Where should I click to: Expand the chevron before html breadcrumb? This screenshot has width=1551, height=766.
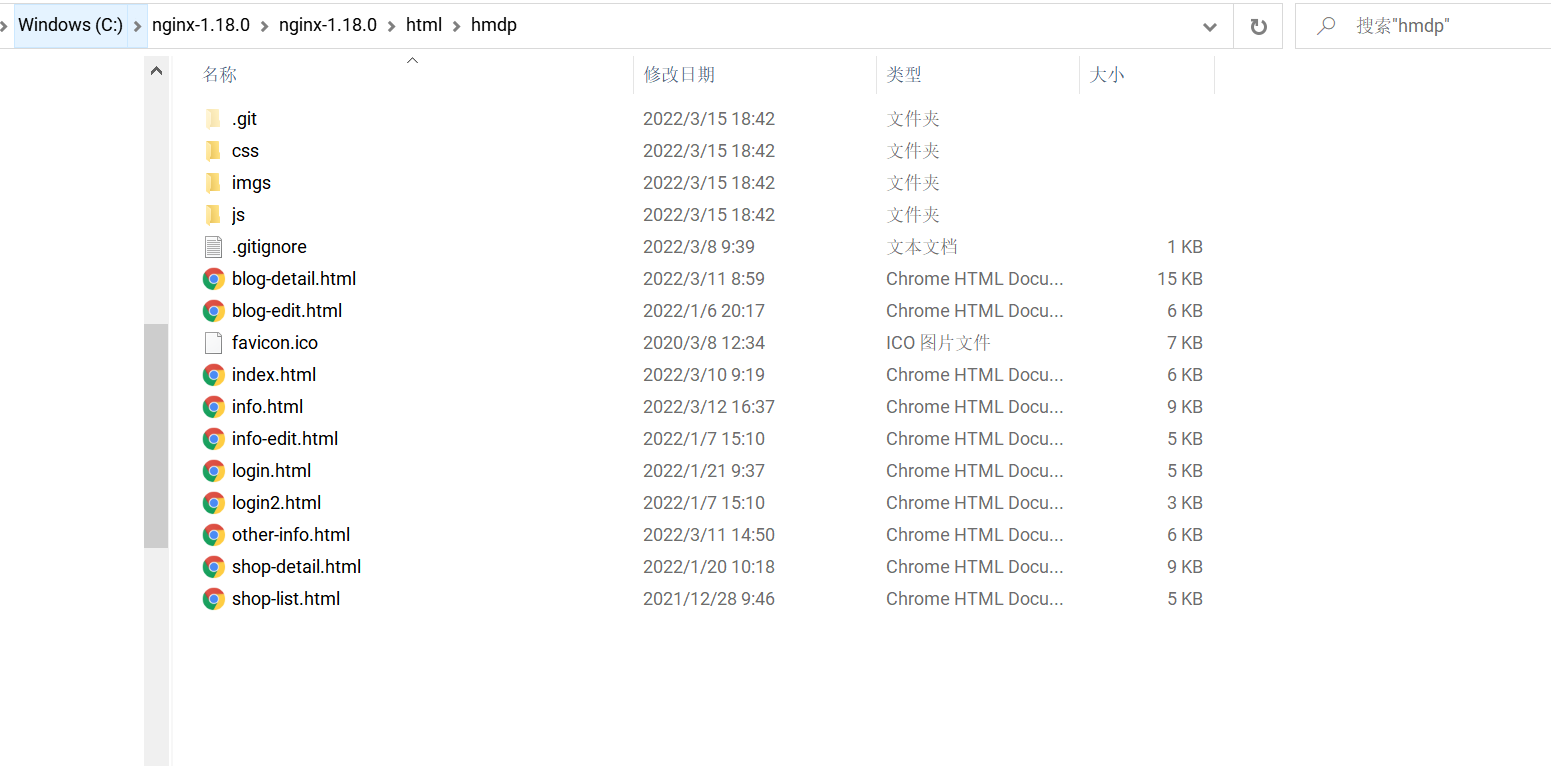click(x=392, y=26)
